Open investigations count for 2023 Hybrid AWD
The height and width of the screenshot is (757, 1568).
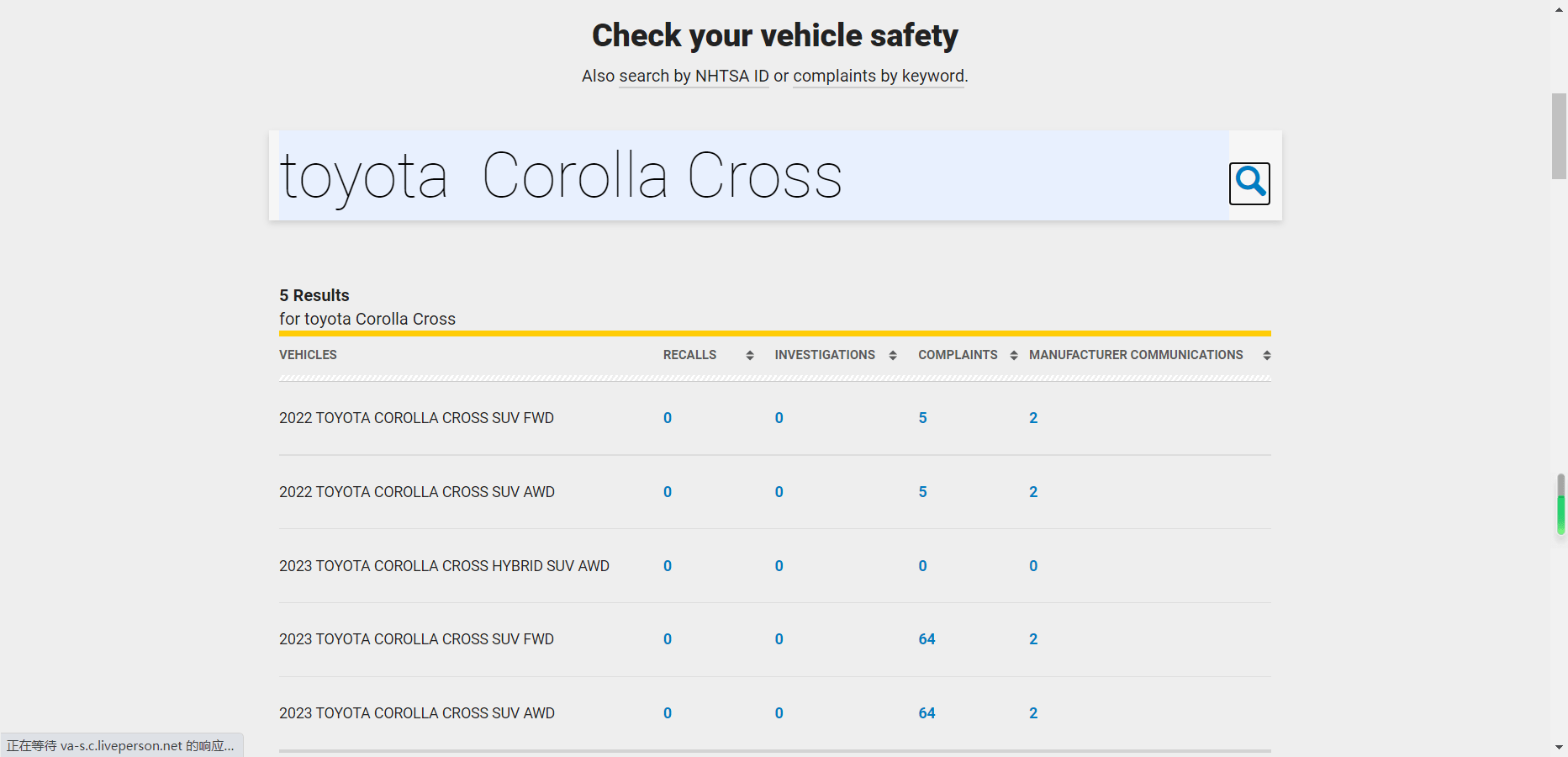tap(779, 566)
